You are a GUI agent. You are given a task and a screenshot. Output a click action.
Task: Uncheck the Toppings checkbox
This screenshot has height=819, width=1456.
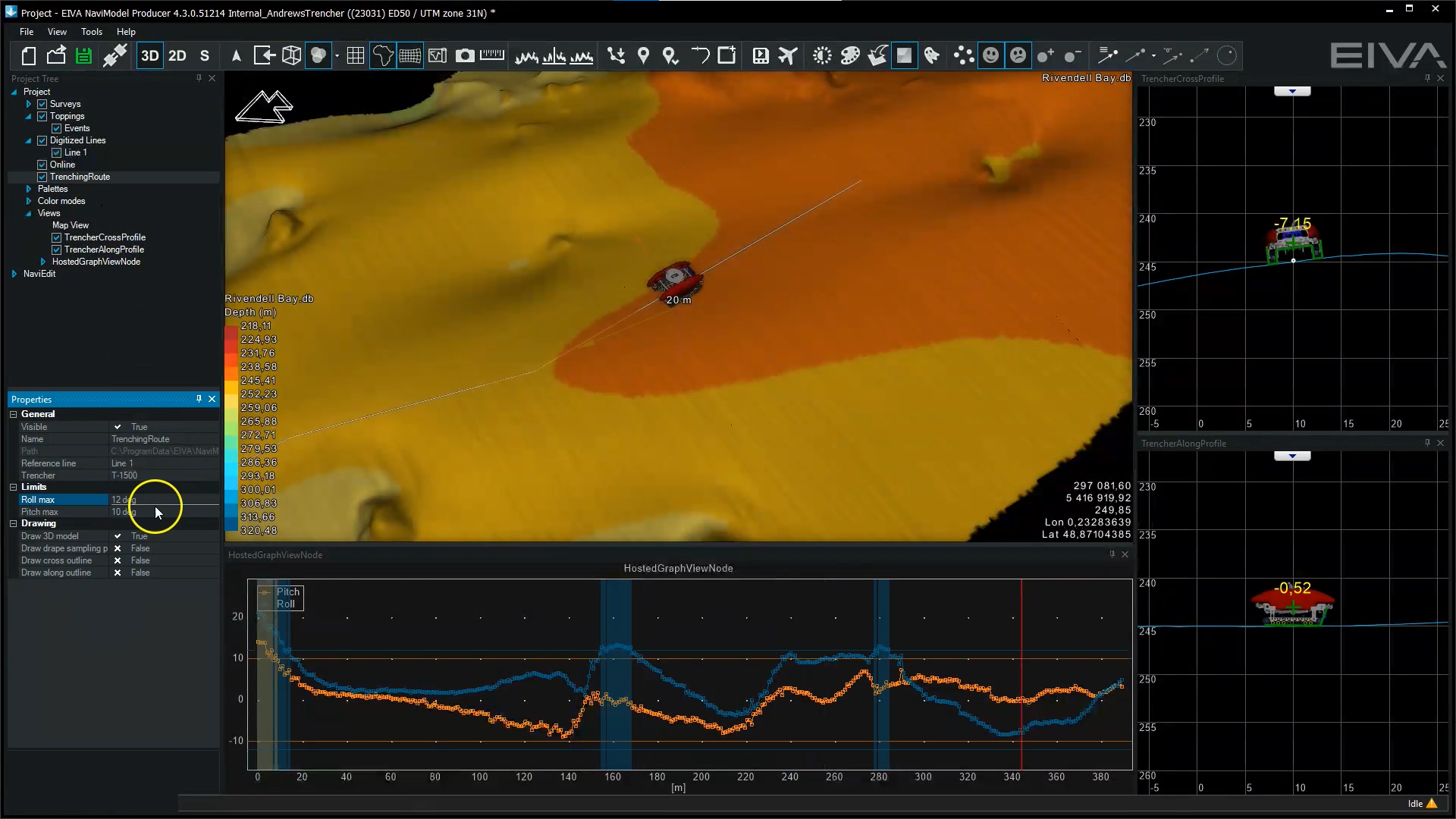(42, 116)
